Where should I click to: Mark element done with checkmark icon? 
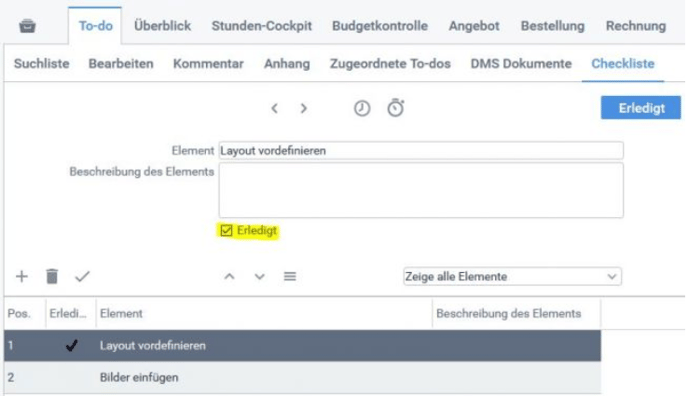click(x=82, y=276)
